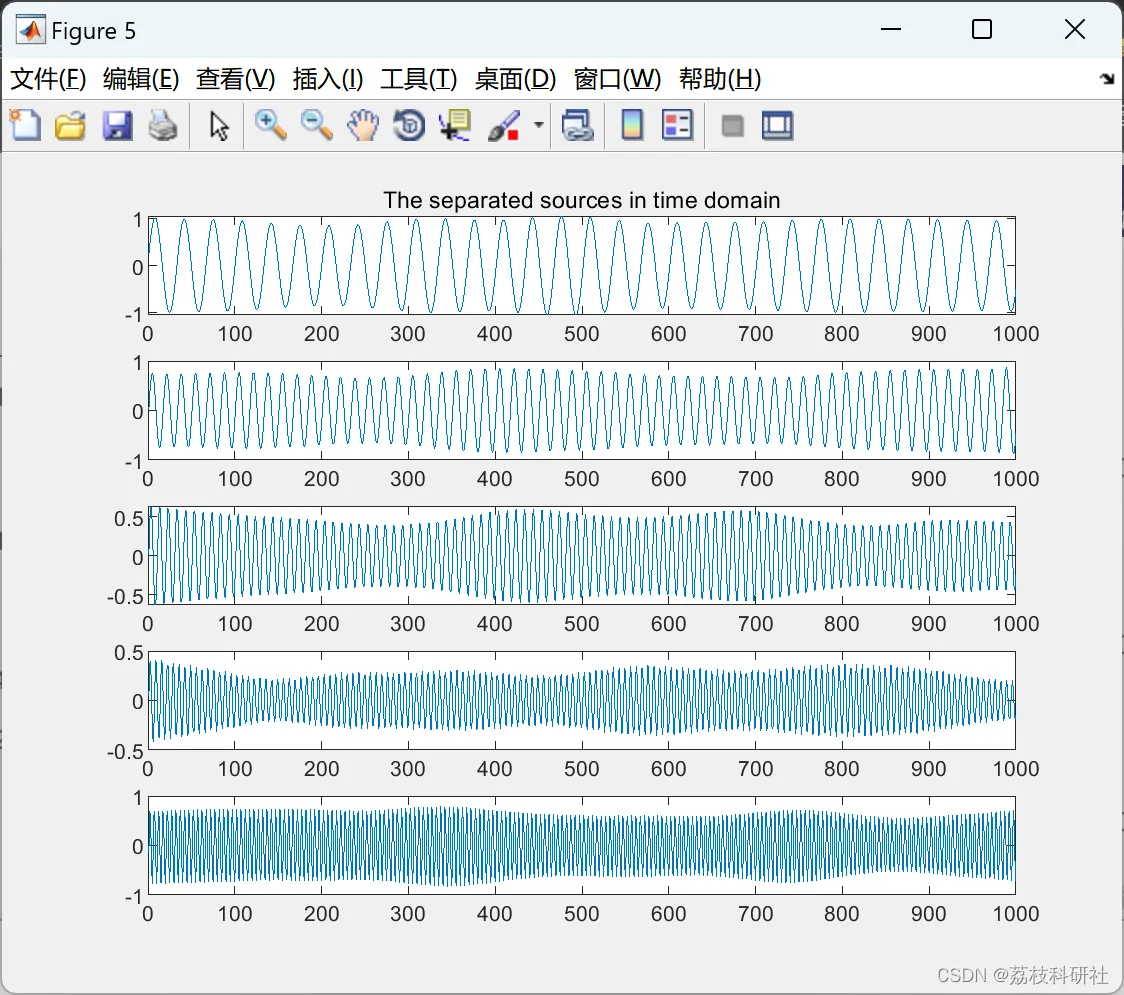1124x995 pixels.
Task: Minimize the Figure 5 window
Action: (890, 29)
